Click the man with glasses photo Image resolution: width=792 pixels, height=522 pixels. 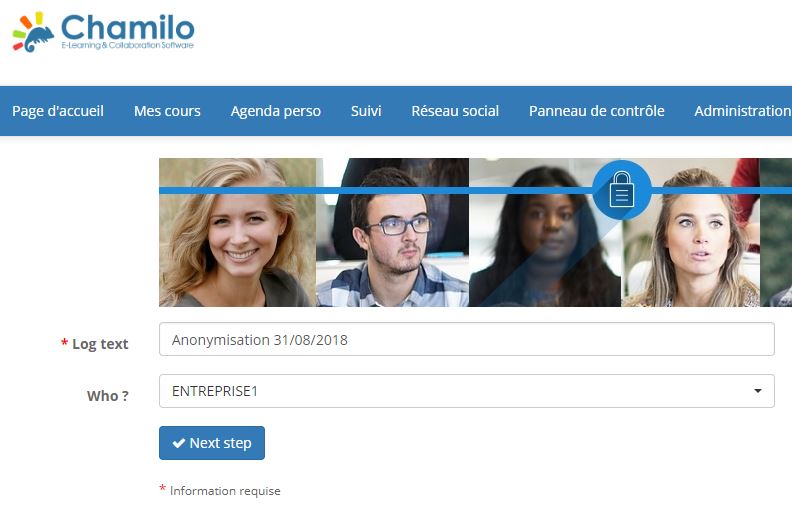pos(392,232)
